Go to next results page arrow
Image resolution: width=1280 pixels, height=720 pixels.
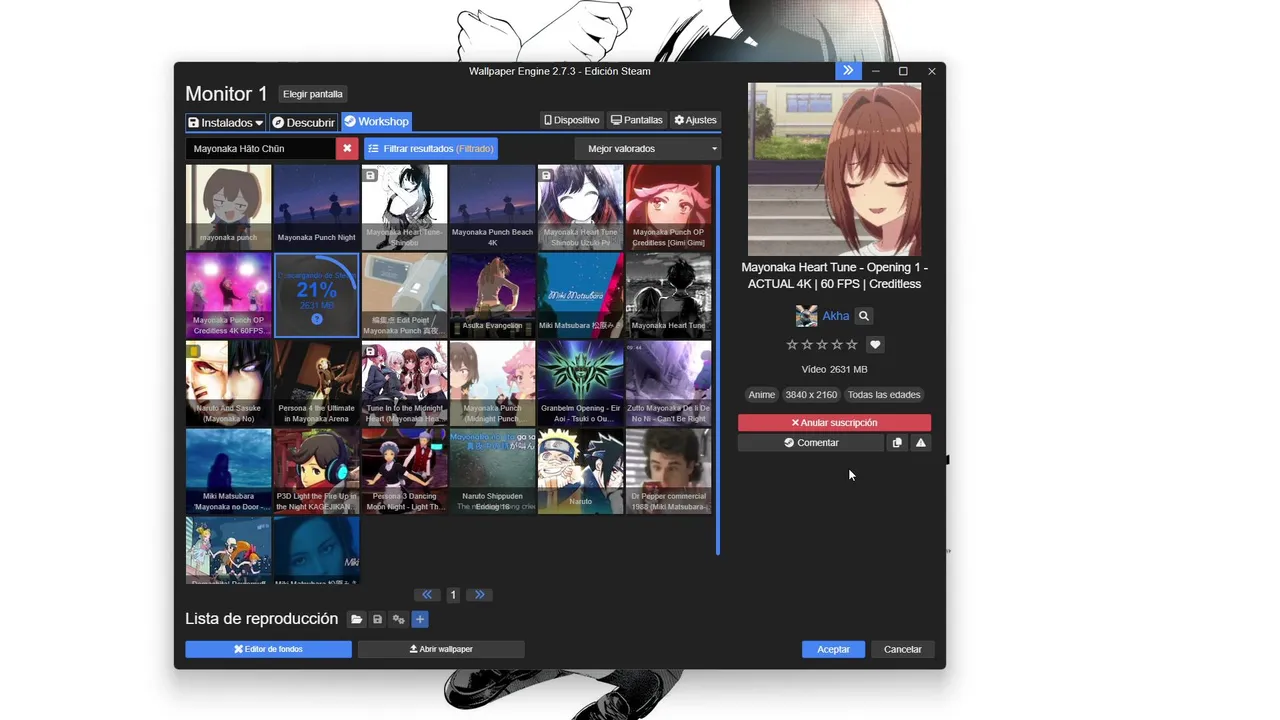click(x=479, y=595)
